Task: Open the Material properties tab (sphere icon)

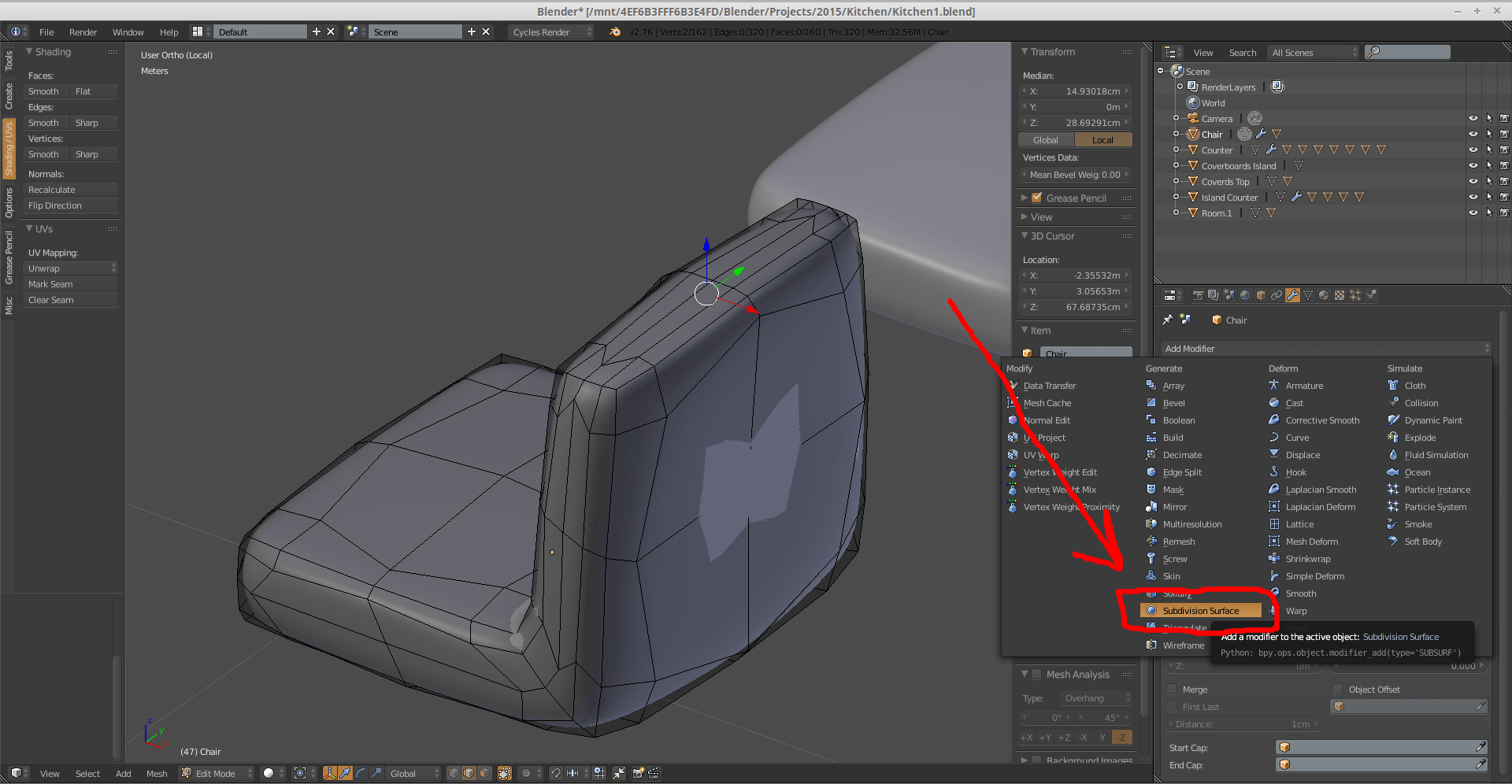Action: point(1324,294)
